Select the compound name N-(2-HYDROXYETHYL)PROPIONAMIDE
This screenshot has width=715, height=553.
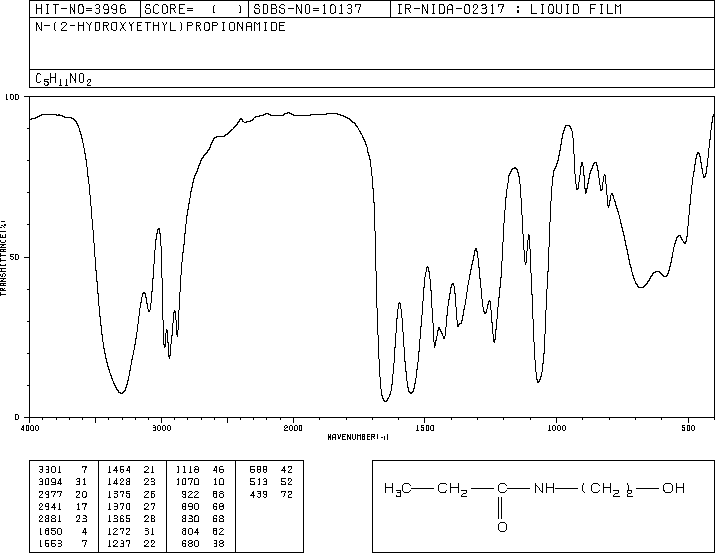click(160, 27)
